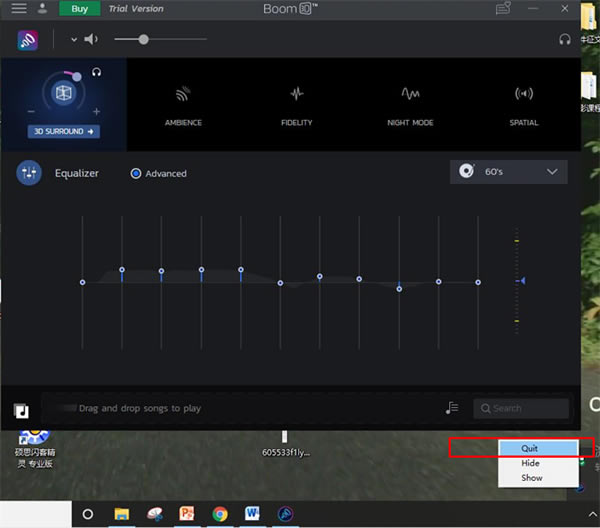Expand the audio output device chevron

click(x=74, y=40)
